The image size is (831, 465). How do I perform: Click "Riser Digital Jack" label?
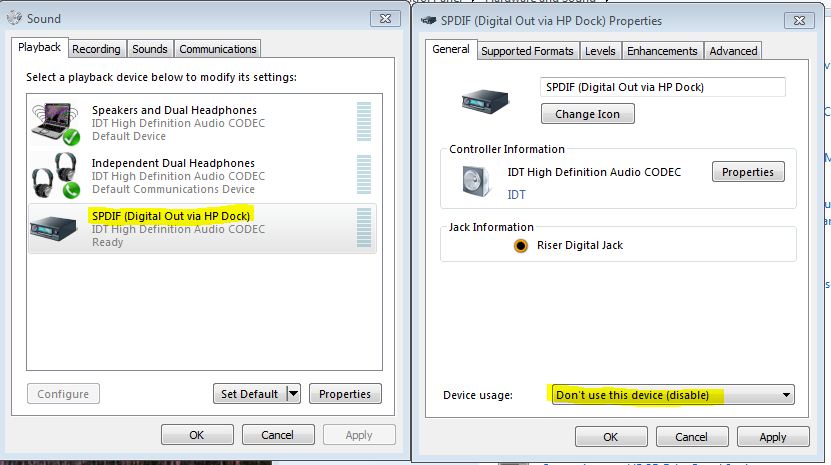(x=580, y=245)
